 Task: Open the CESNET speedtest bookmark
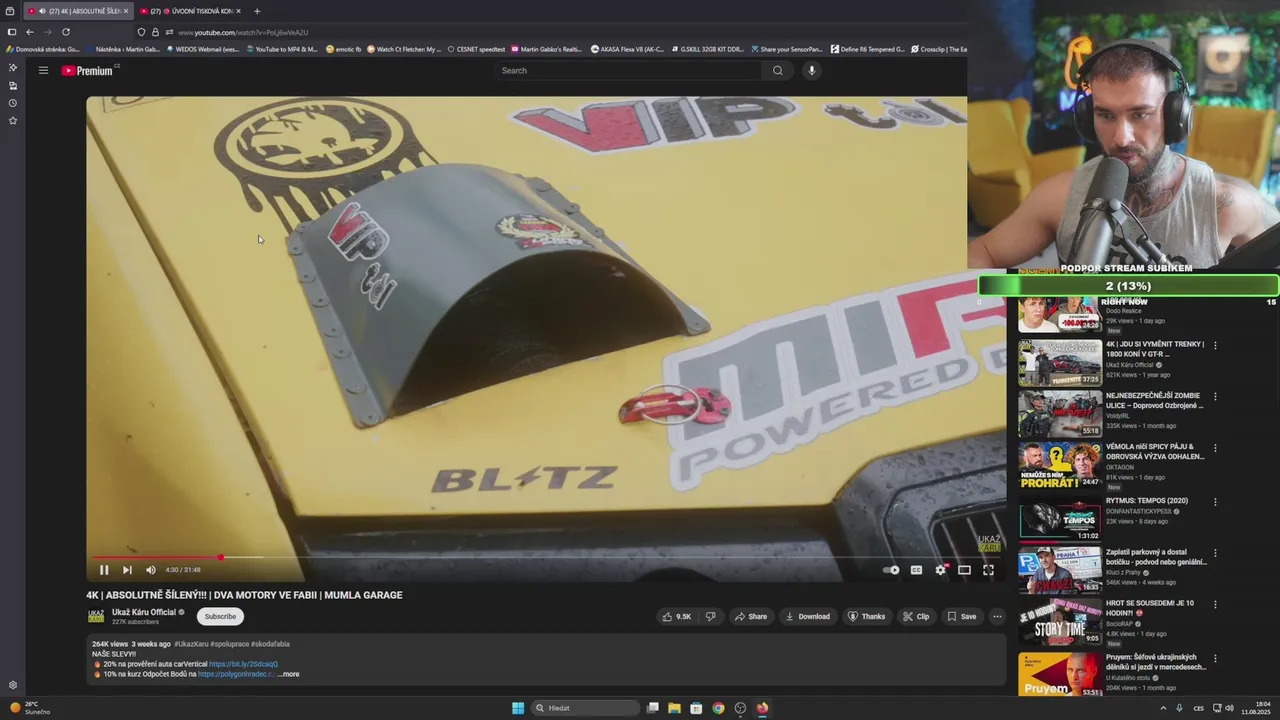[476, 49]
